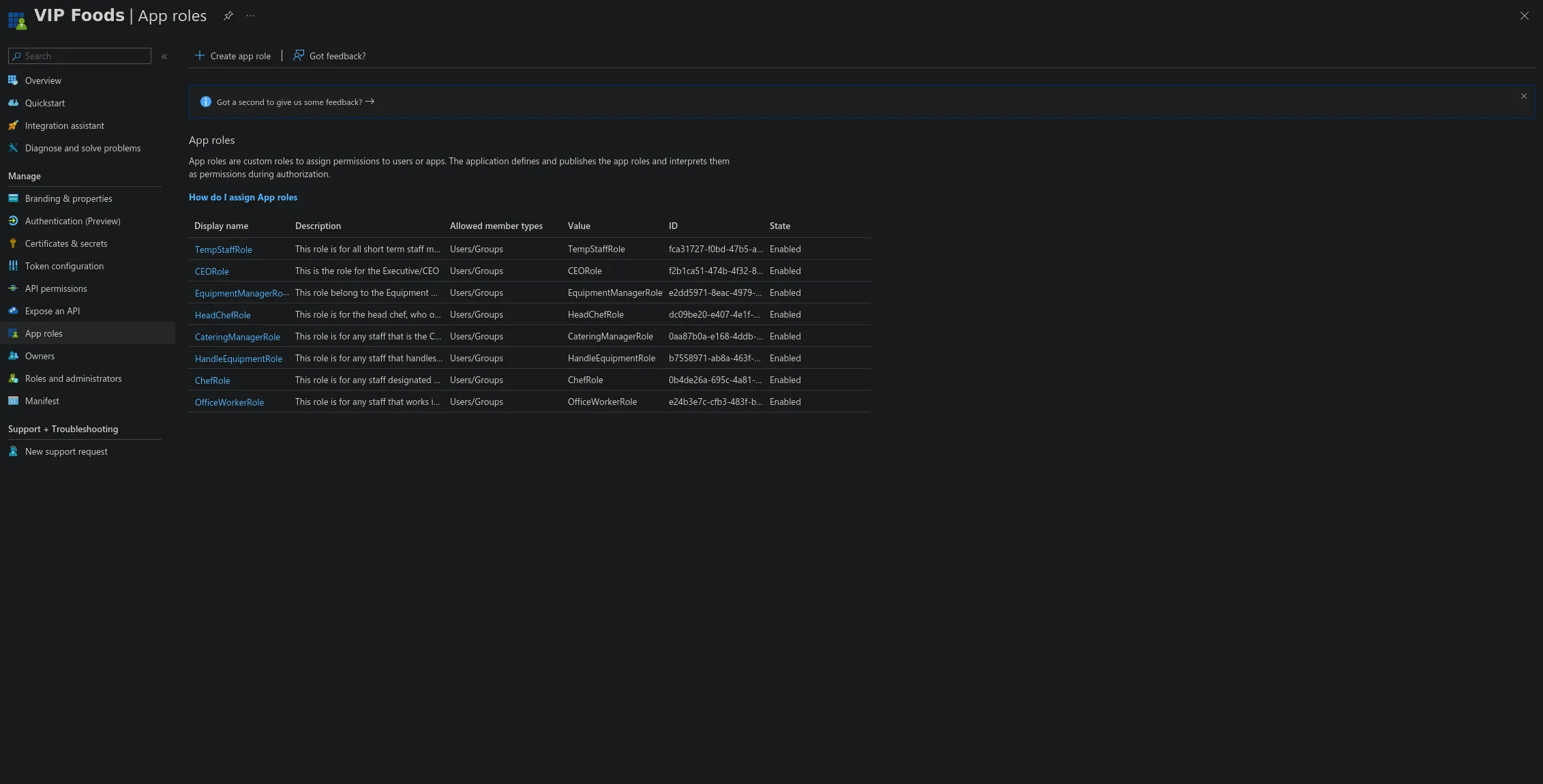Navigate to API permissions
The height and width of the screenshot is (784, 1543).
56,288
